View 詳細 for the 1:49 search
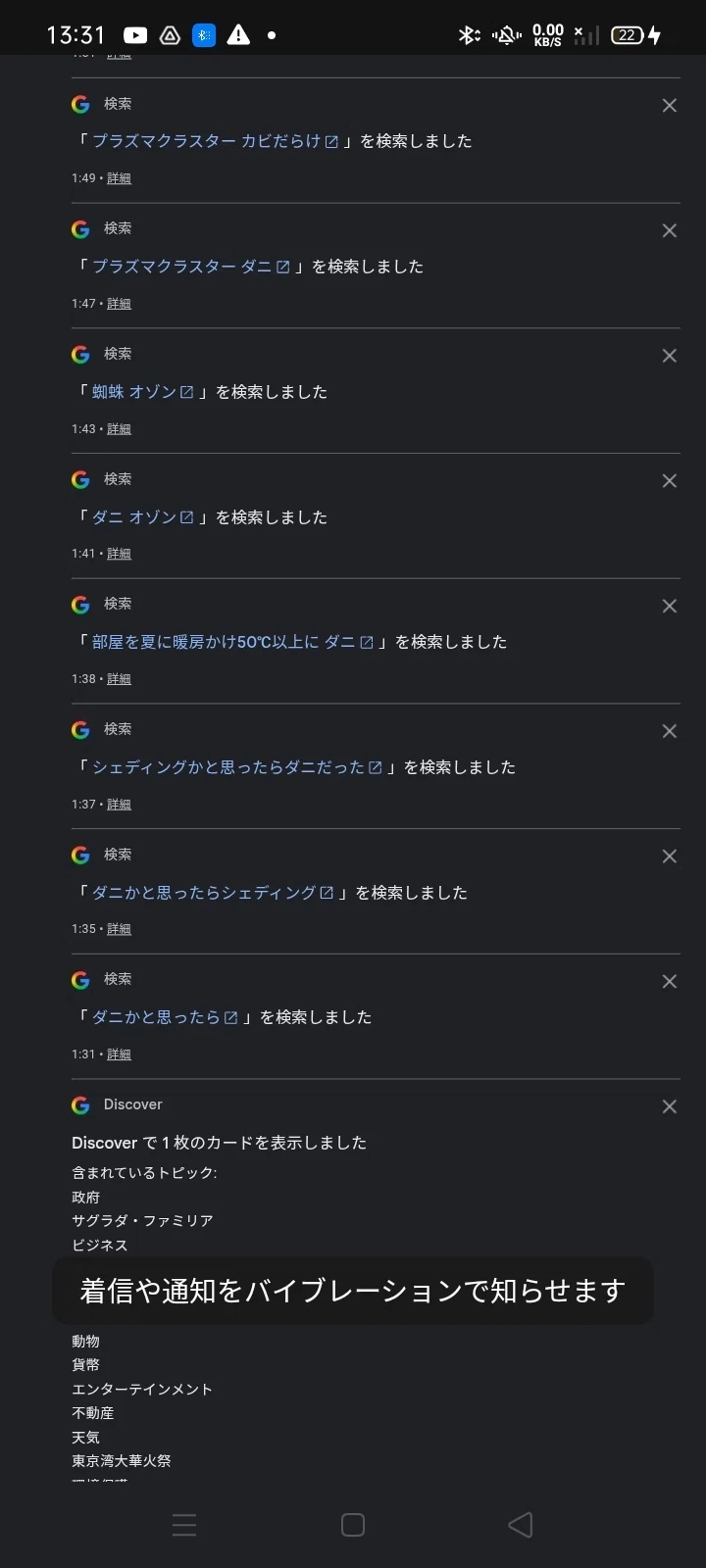This screenshot has width=706, height=1568. tap(119, 178)
